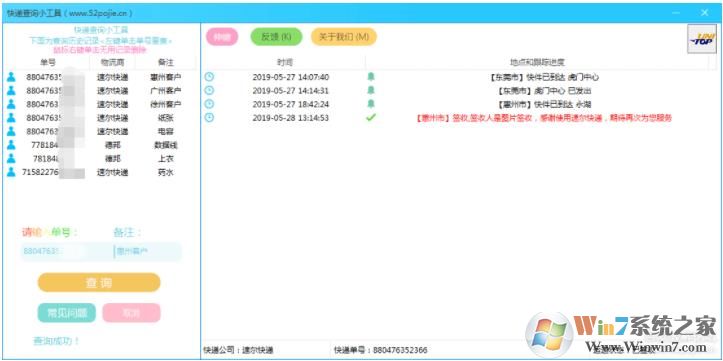
Task: Click clock icon for the 14:14:31 entry
Action: [x=209, y=90]
